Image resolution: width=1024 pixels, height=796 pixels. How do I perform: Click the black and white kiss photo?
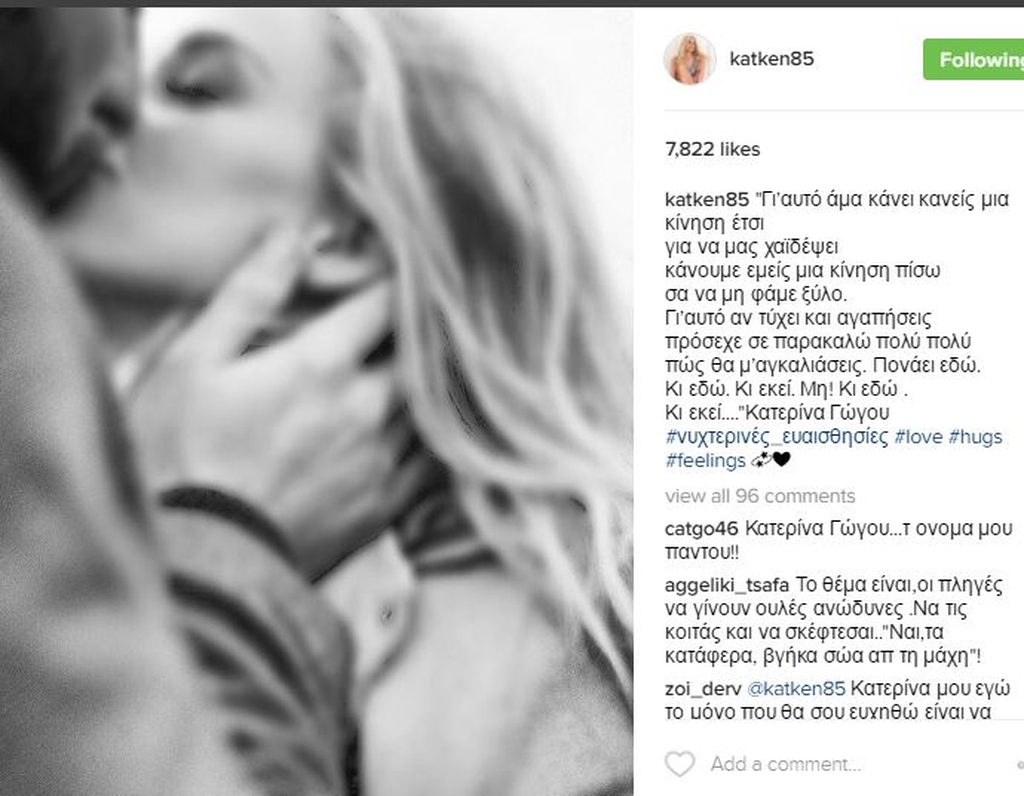click(317, 402)
